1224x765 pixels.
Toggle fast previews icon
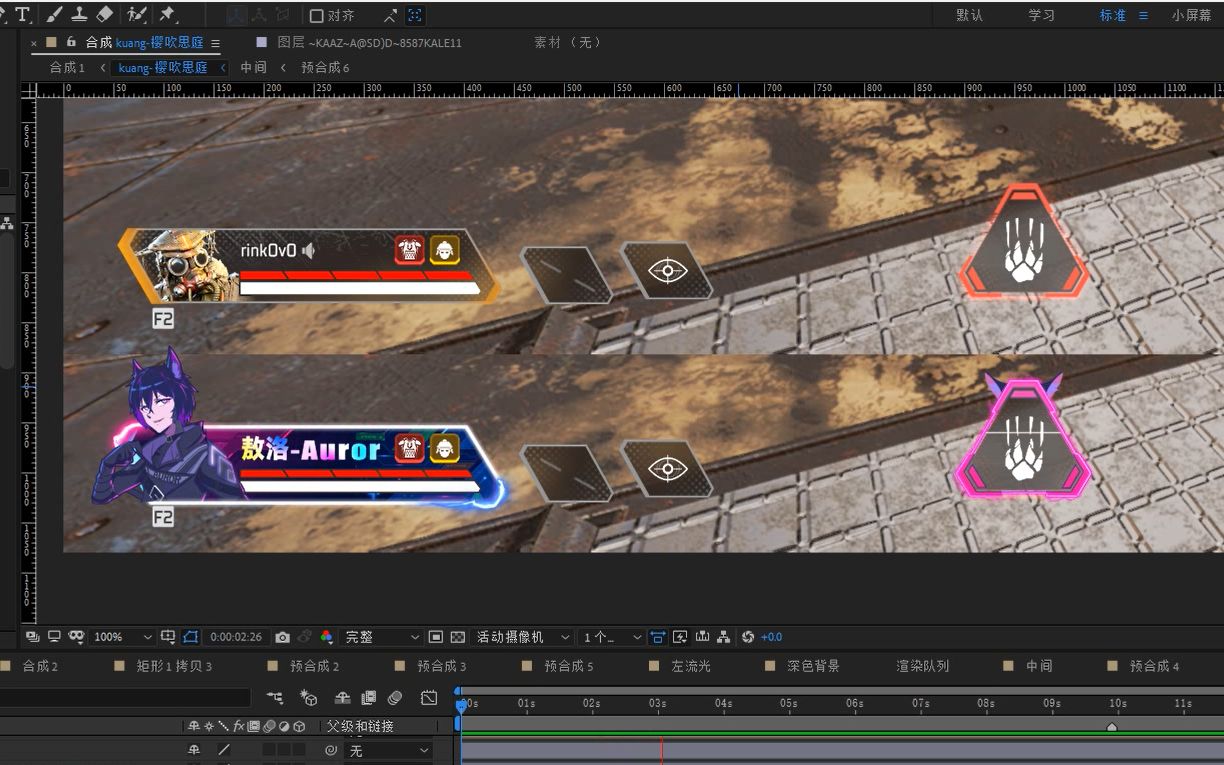click(436, 637)
